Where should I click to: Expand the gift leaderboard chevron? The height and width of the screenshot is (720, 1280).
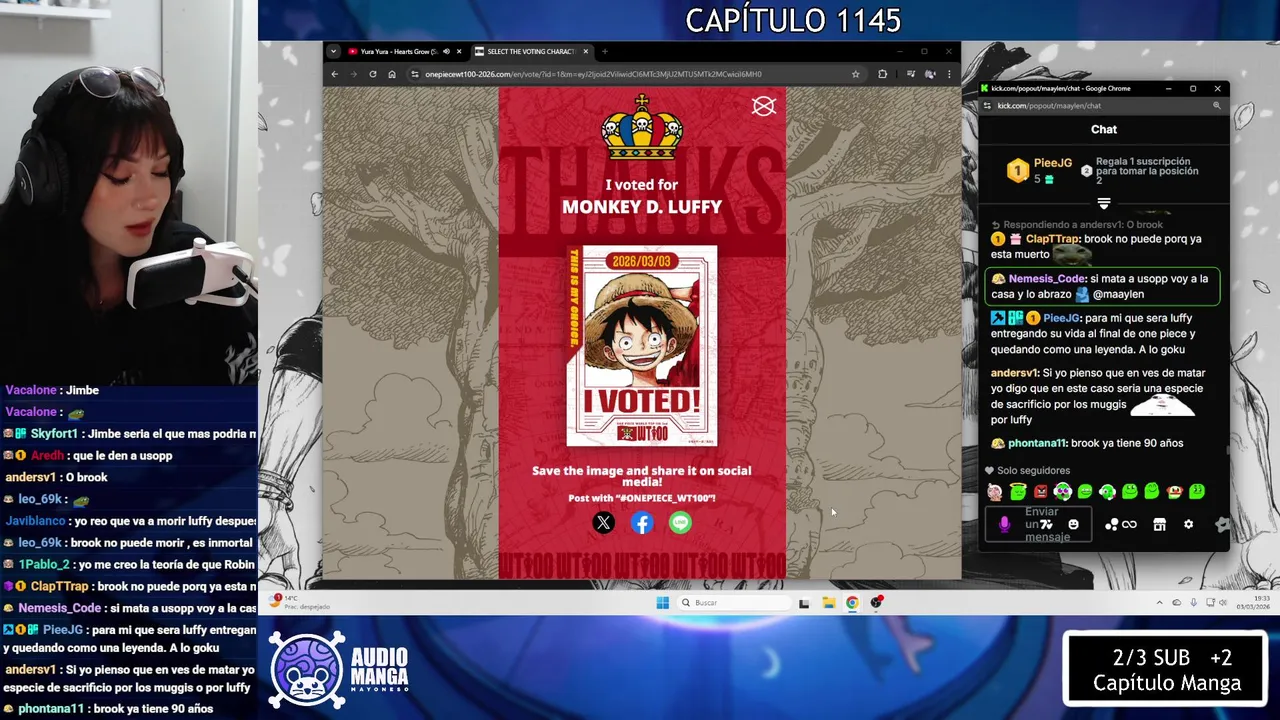click(x=1104, y=203)
